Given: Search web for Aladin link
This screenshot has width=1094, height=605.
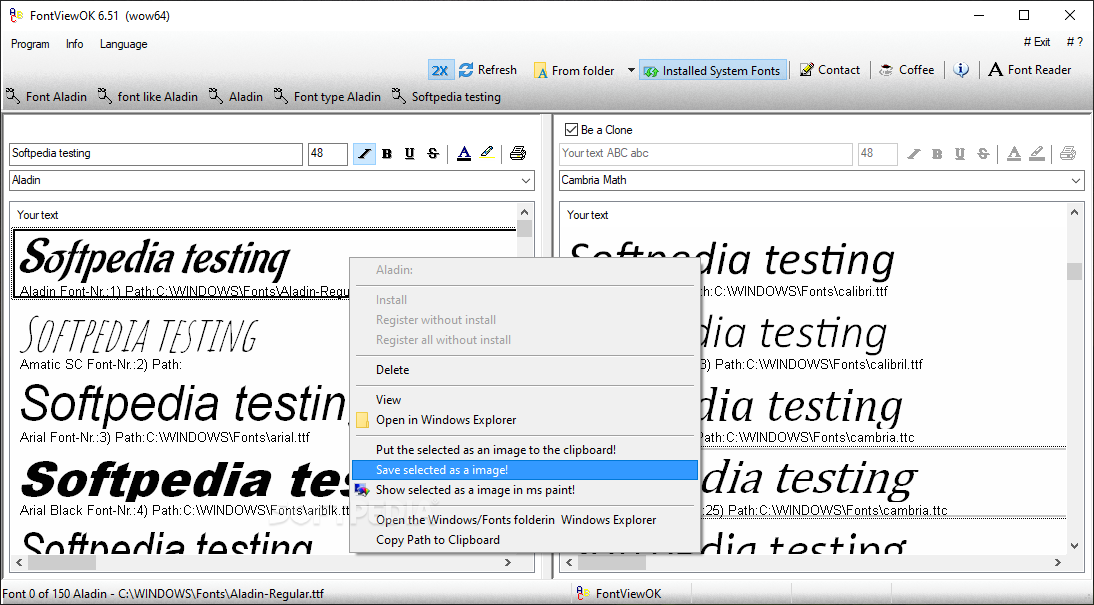Looking at the screenshot, I should [x=235, y=96].
